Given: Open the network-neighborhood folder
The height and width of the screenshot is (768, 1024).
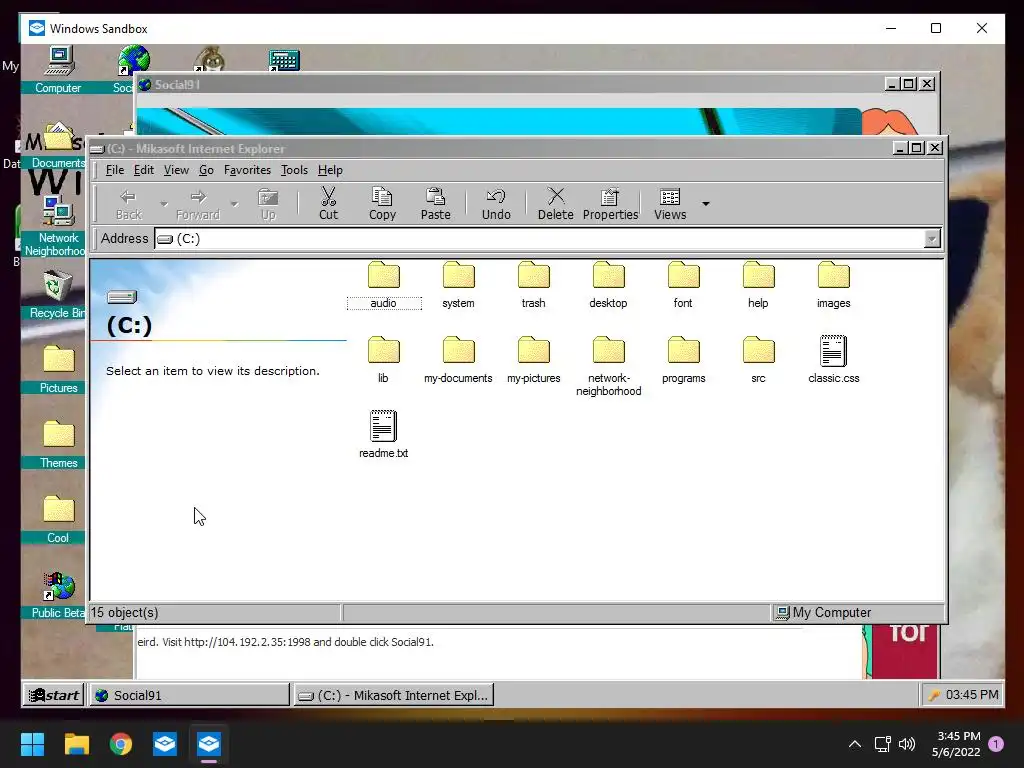Looking at the screenshot, I should [609, 366].
